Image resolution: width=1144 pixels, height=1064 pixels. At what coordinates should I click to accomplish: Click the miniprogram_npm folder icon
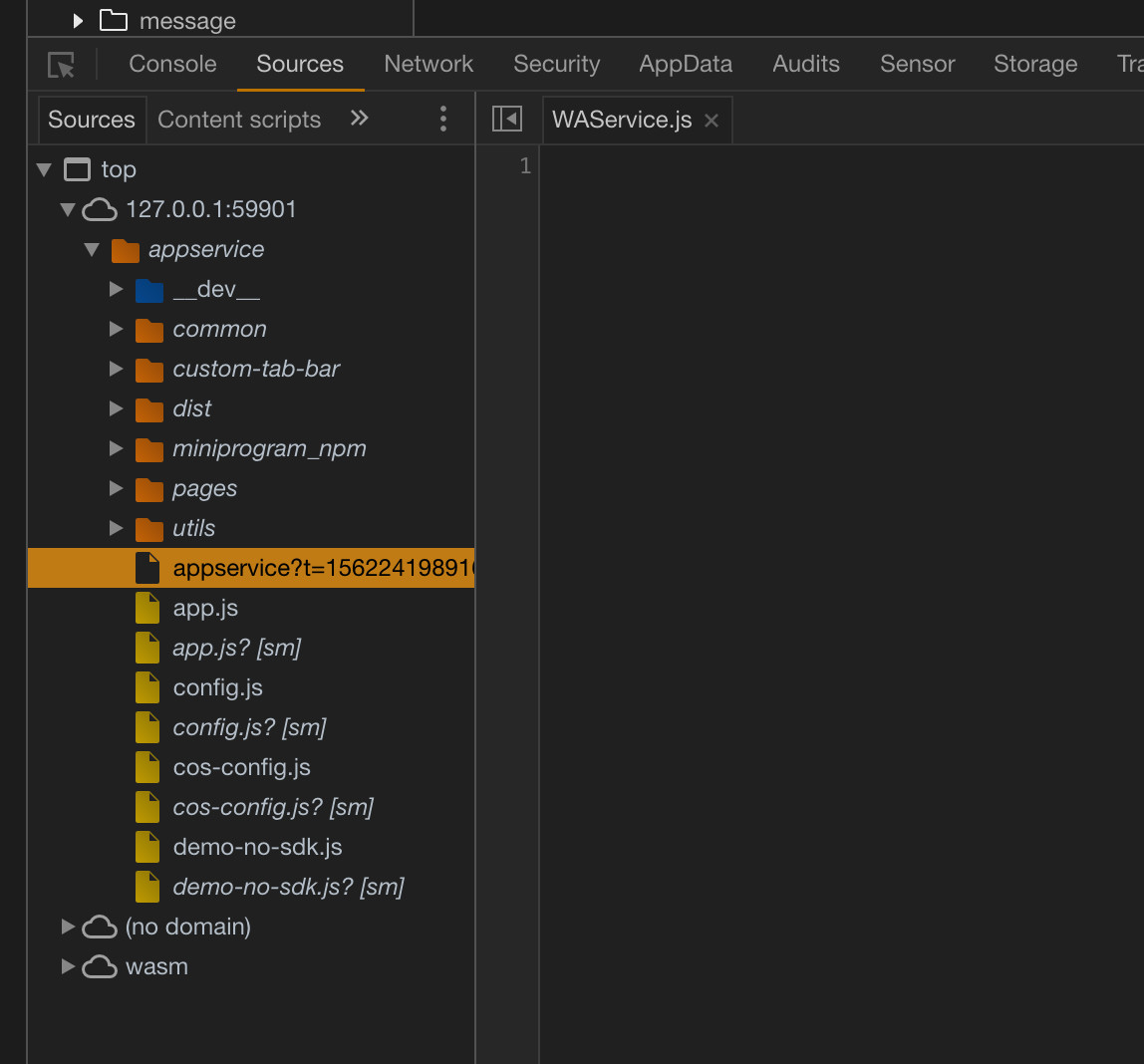click(148, 449)
